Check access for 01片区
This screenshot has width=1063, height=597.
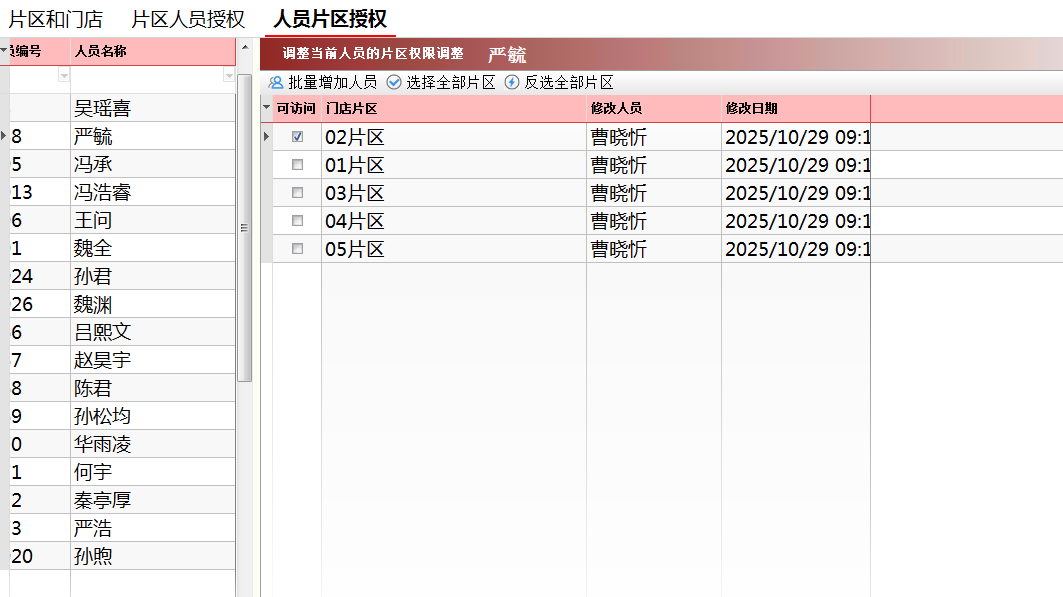coord(297,165)
